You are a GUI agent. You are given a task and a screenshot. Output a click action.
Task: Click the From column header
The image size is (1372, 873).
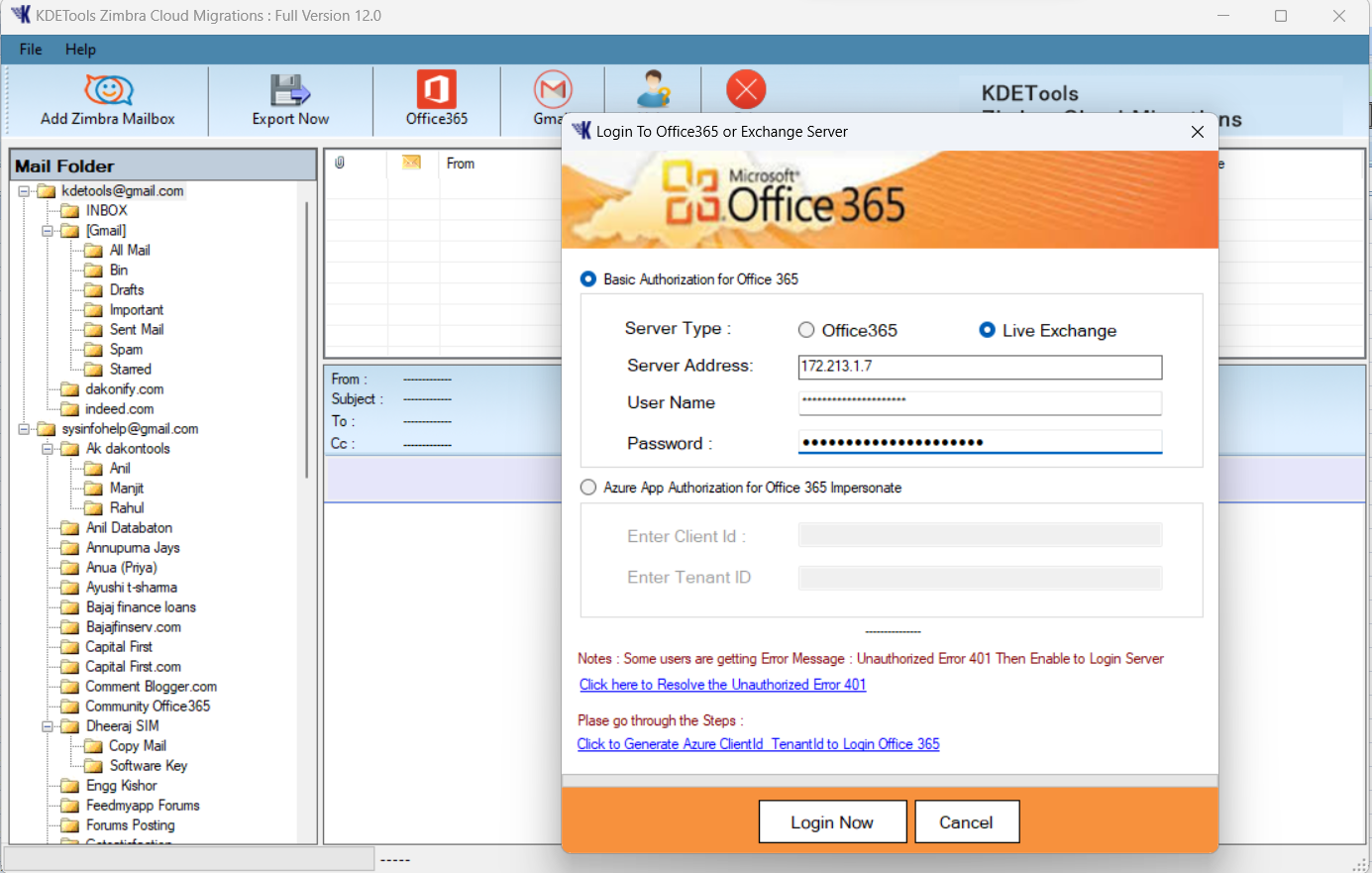pyautogui.click(x=461, y=164)
